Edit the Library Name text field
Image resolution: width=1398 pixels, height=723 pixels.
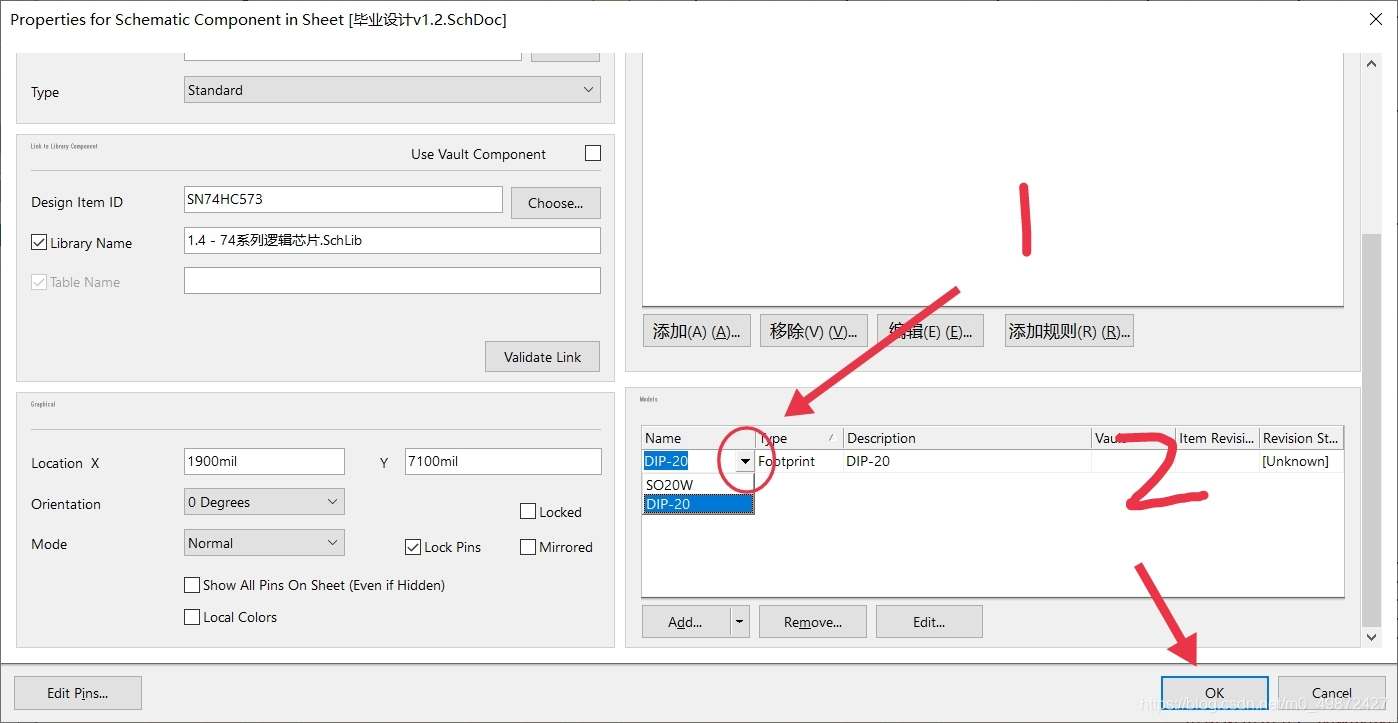pyautogui.click(x=392, y=240)
